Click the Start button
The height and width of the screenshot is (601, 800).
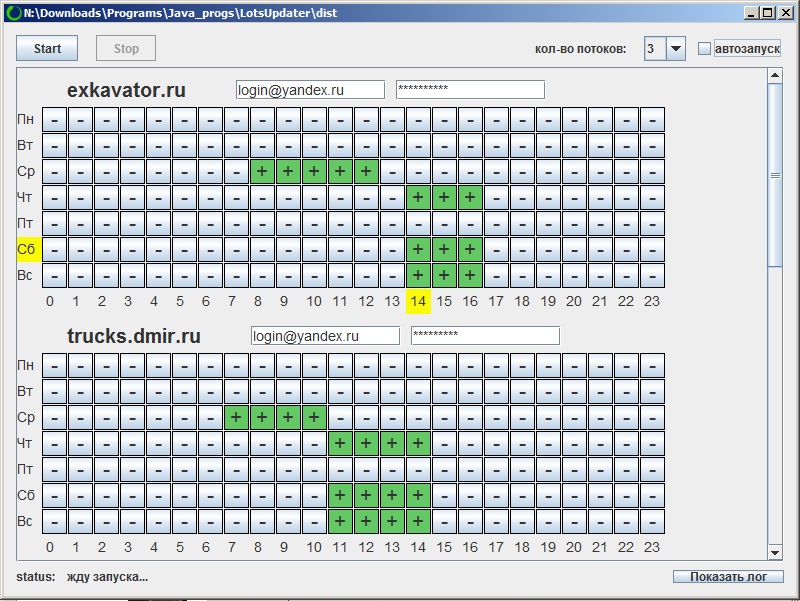(x=47, y=48)
